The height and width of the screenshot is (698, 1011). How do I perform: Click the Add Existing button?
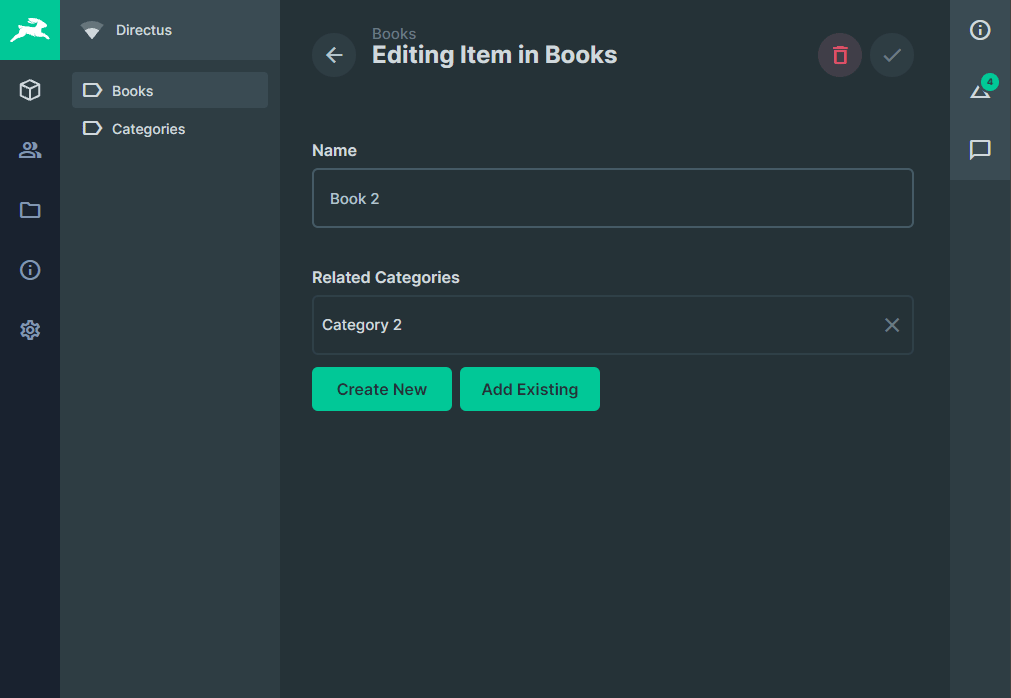[529, 389]
